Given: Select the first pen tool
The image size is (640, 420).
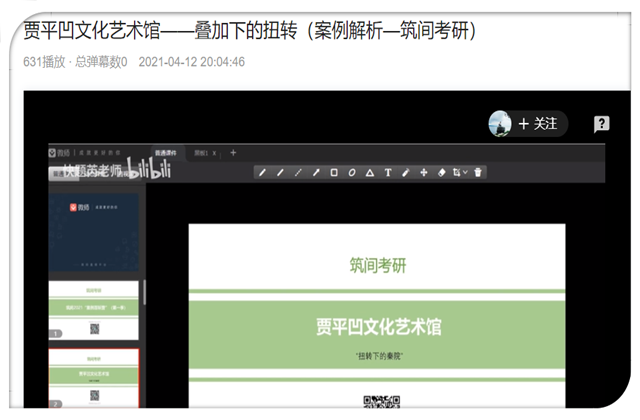Looking at the screenshot, I should pyautogui.click(x=263, y=172).
